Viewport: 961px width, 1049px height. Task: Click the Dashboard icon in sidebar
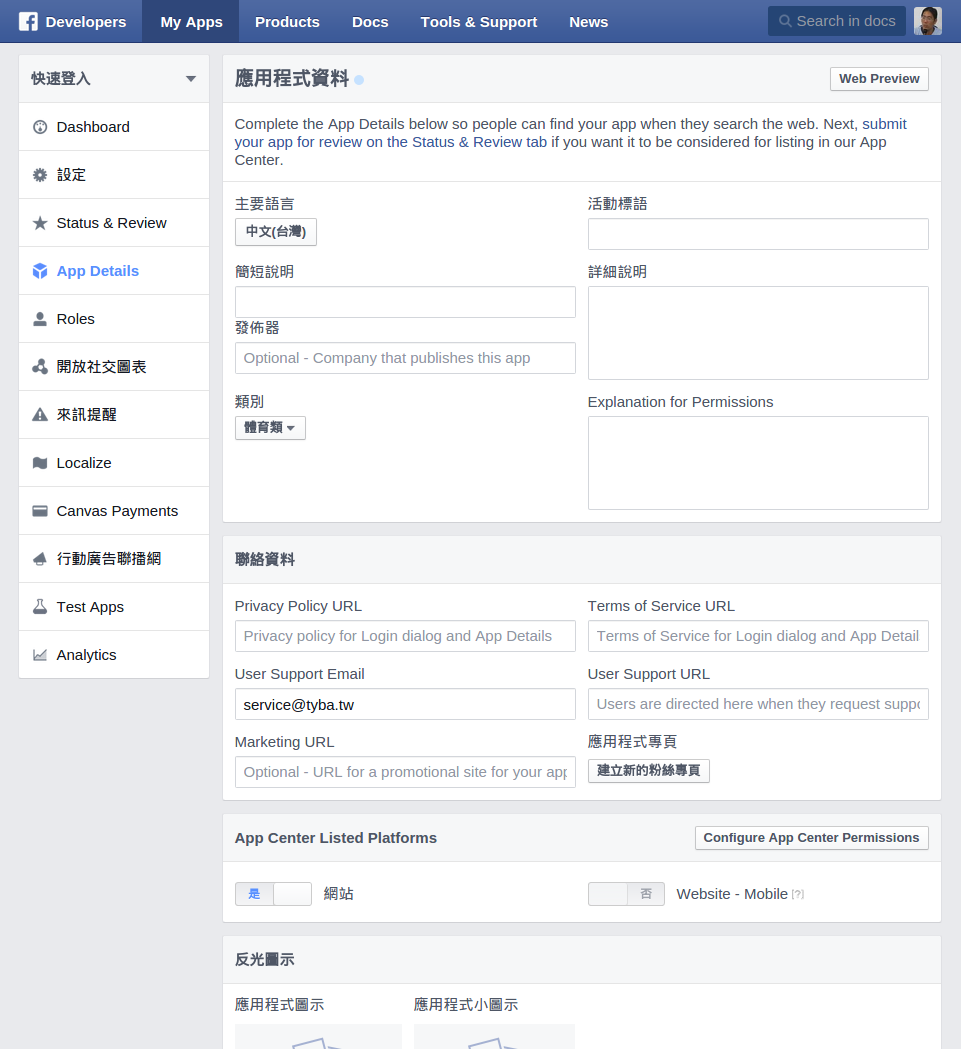(40, 127)
